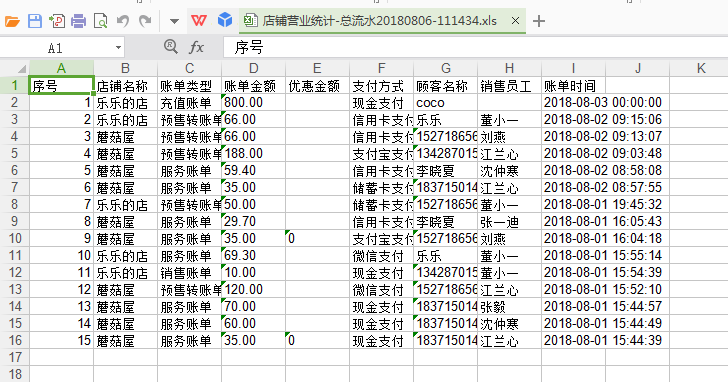This screenshot has width=728, height=382.
Task: Expand the quick access toolbar dropdown arrow
Action: 174,21
